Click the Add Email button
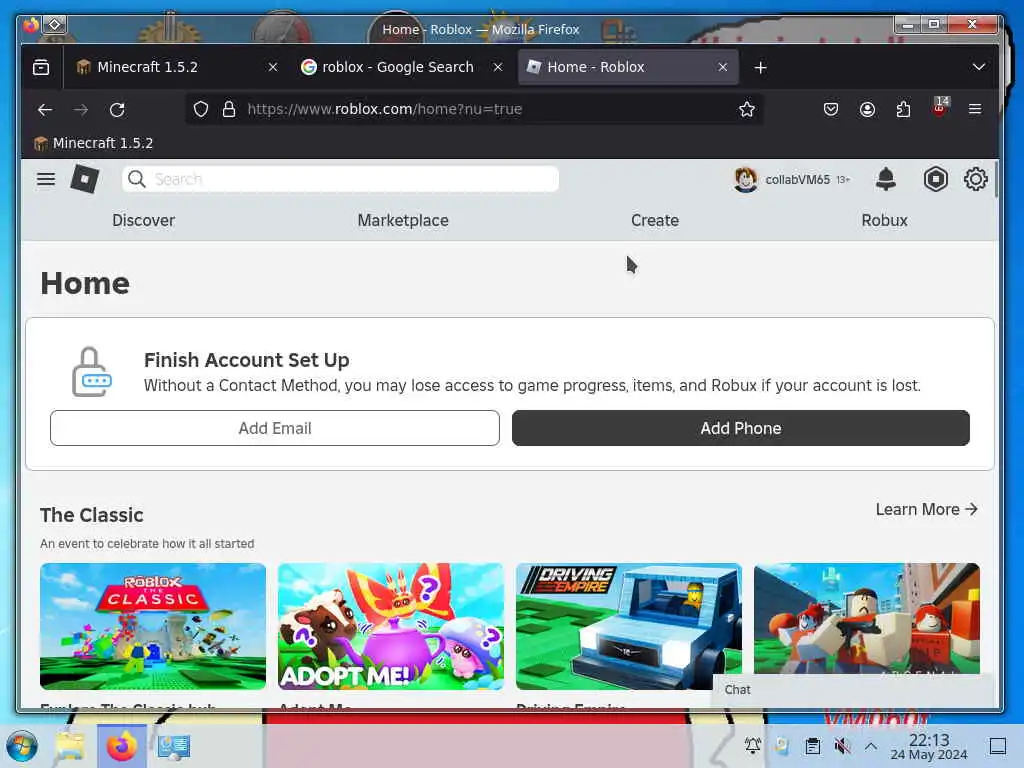 [275, 428]
